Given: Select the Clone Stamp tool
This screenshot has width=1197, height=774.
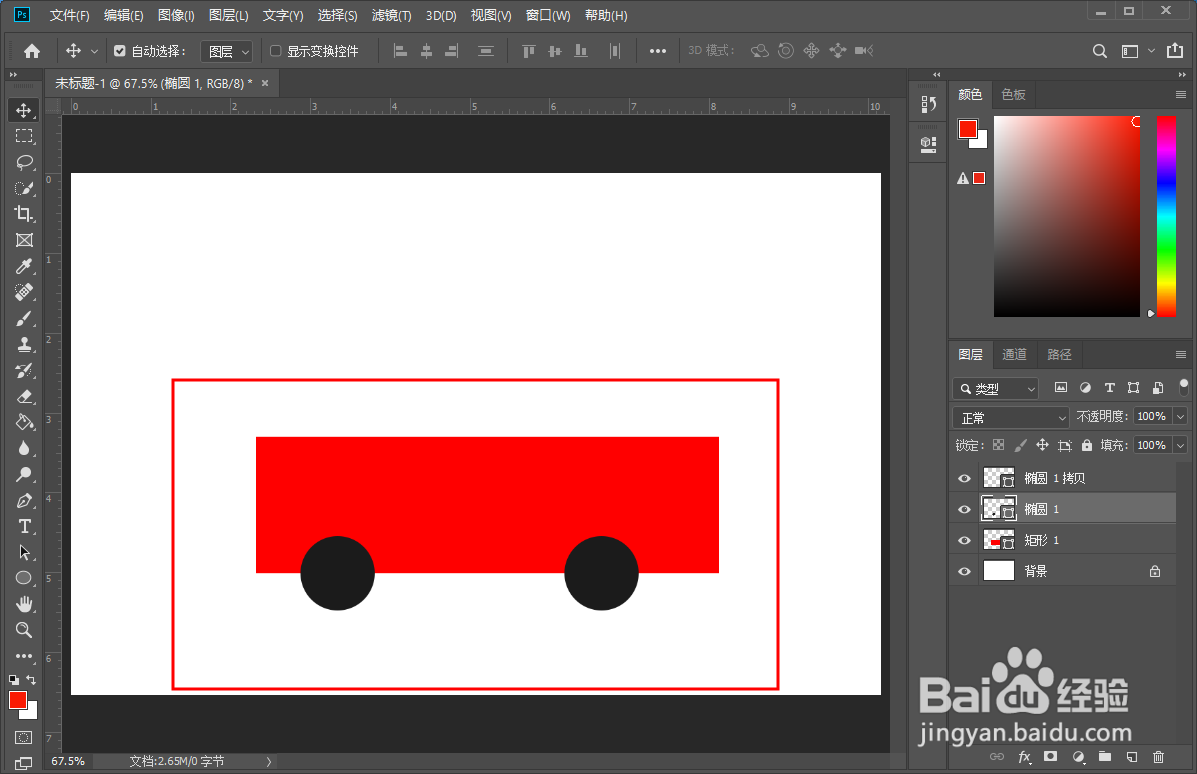Looking at the screenshot, I should [24, 344].
